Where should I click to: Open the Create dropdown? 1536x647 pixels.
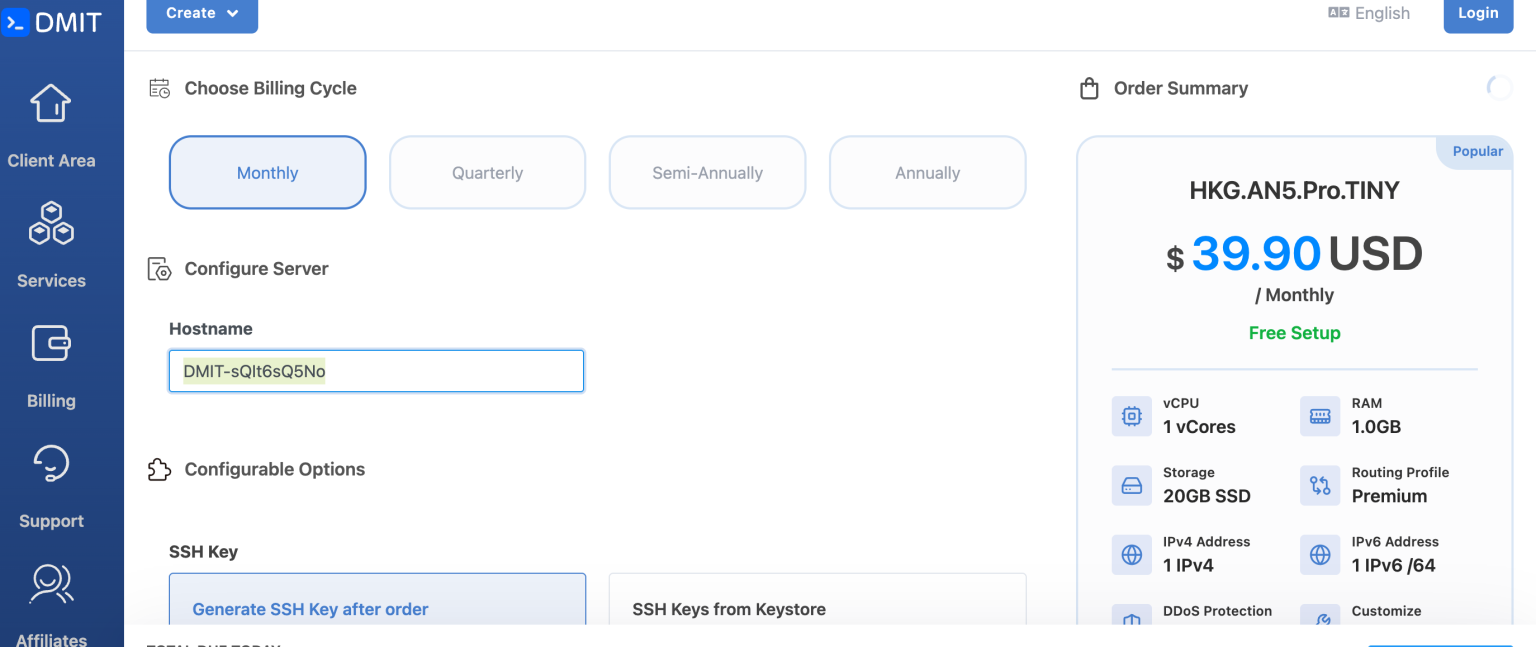point(202,14)
